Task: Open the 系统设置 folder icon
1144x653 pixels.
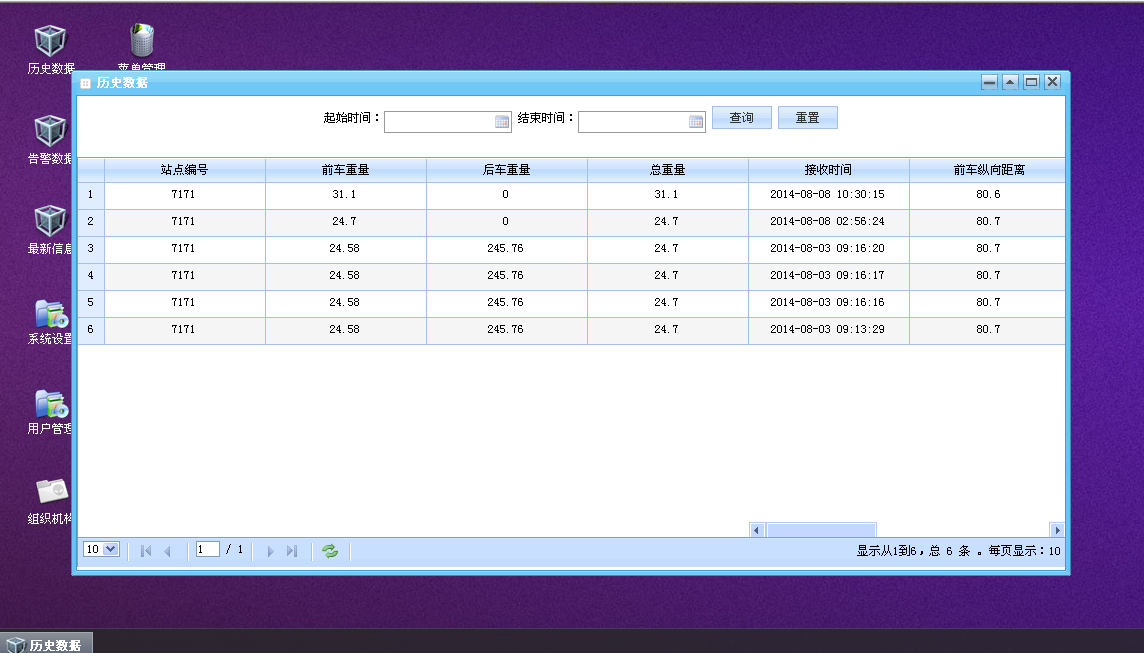Action: (x=50, y=314)
